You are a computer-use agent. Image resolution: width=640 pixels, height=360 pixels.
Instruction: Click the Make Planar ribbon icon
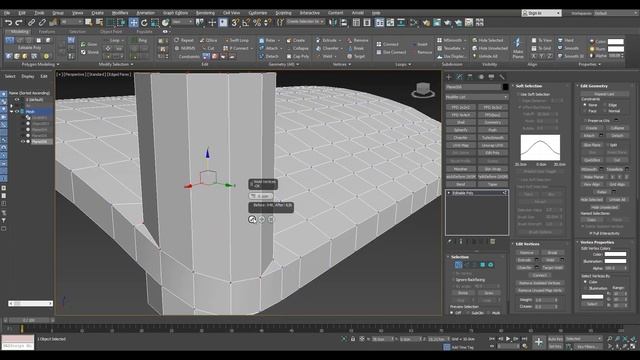[518, 48]
